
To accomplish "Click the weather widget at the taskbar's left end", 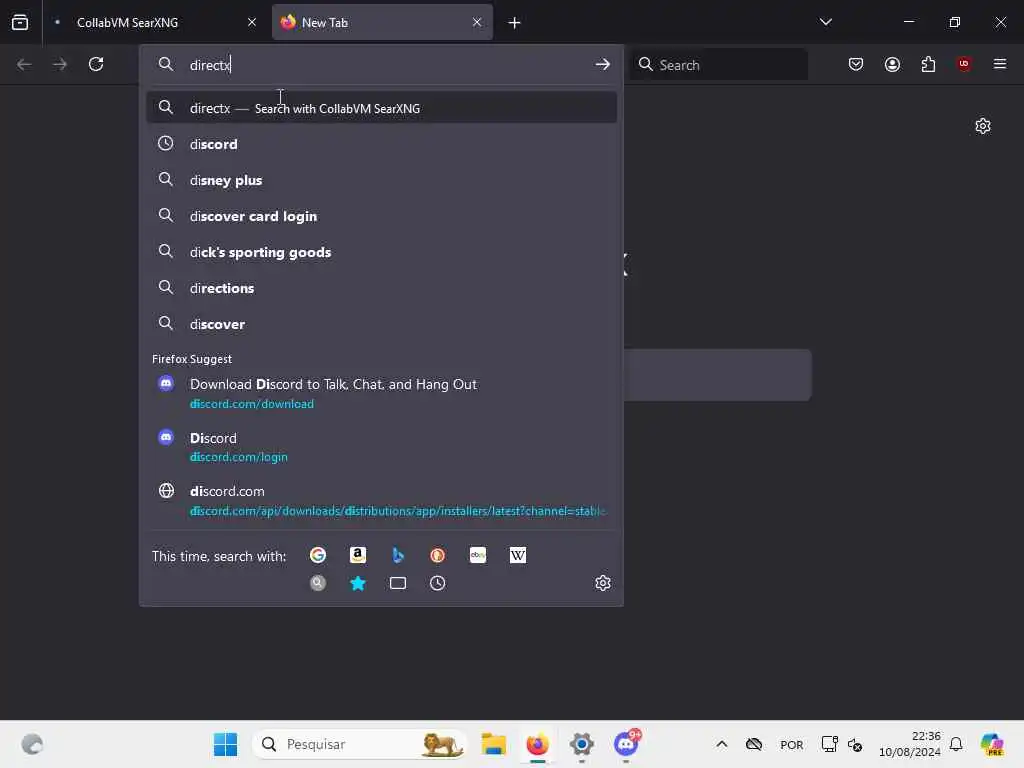I will 32,744.
